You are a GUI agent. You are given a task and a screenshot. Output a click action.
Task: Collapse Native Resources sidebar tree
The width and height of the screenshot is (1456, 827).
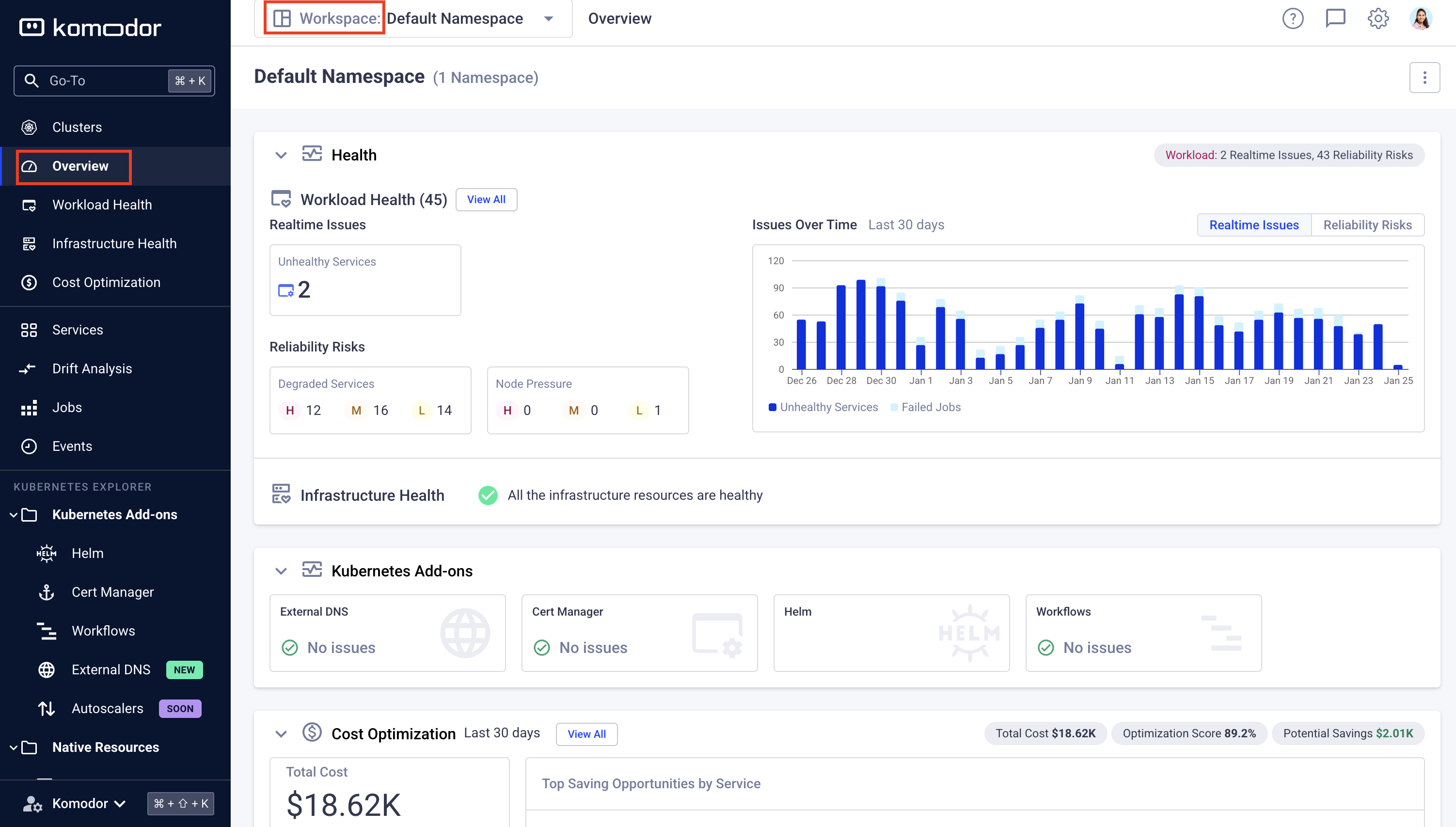pos(14,747)
